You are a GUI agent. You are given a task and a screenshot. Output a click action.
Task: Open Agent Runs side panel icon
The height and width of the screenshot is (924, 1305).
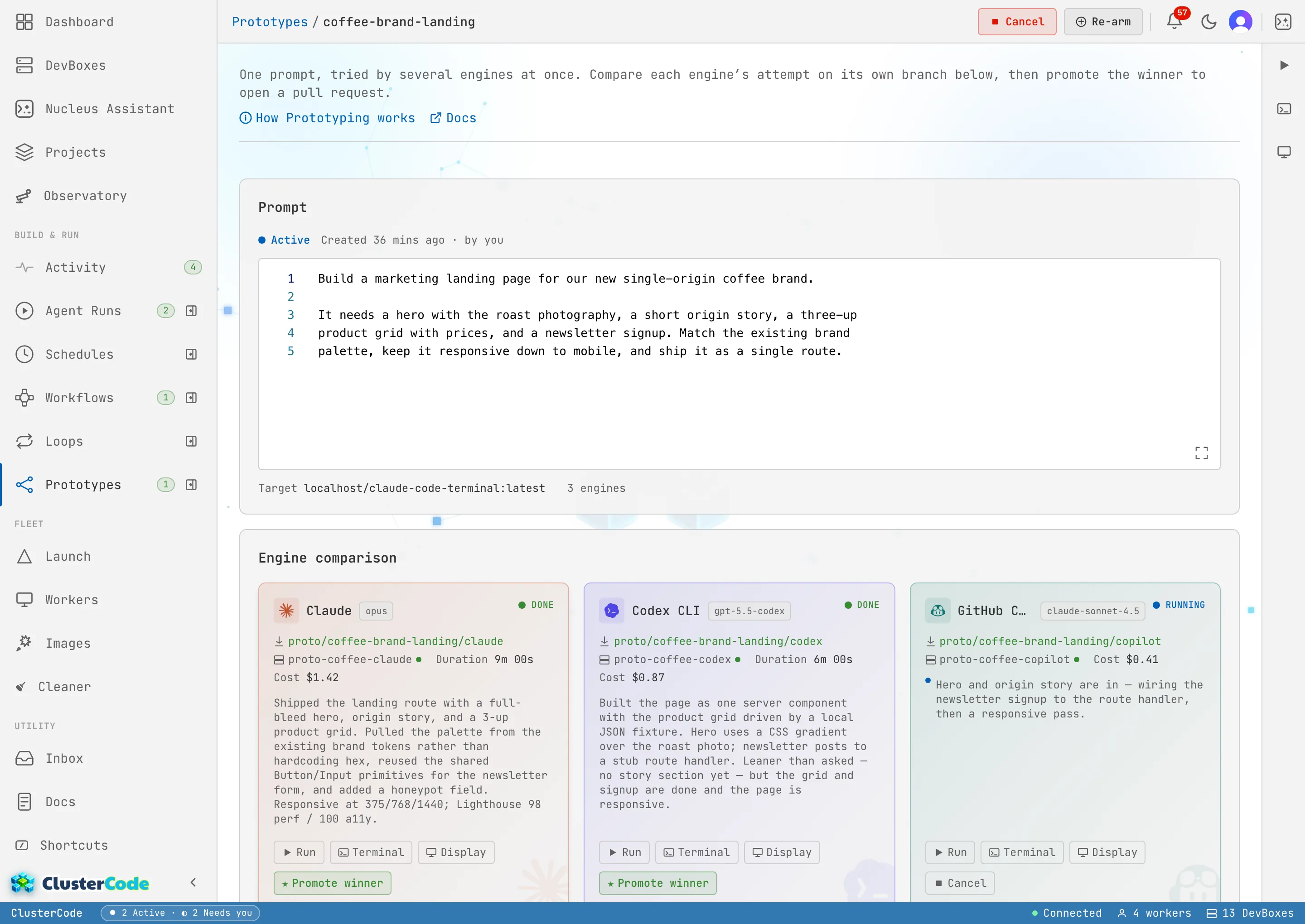point(191,311)
